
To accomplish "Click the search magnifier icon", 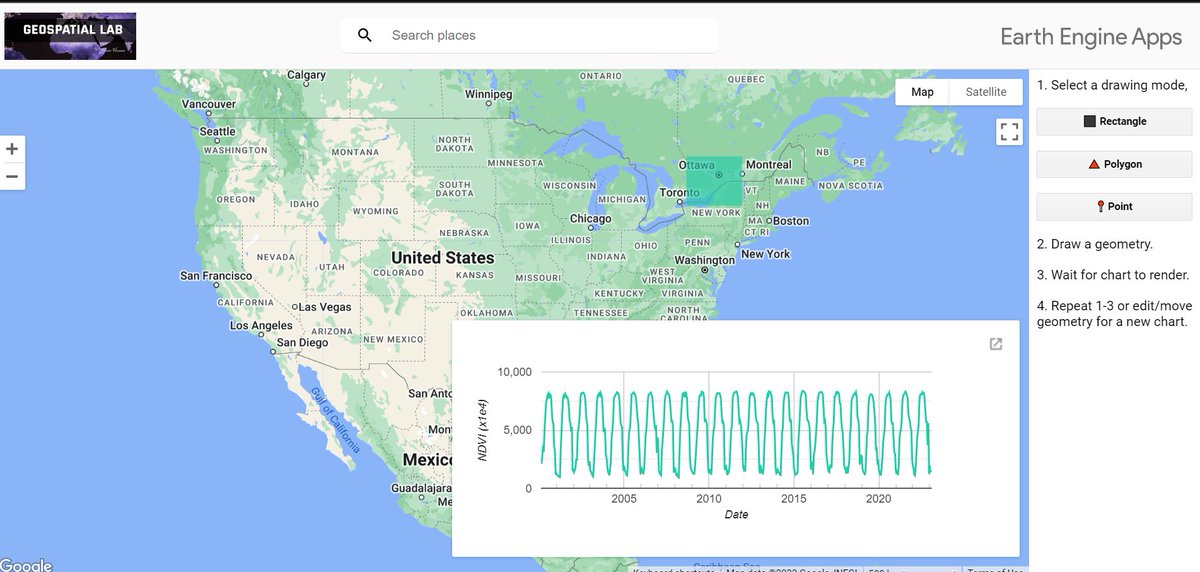I will pos(365,35).
